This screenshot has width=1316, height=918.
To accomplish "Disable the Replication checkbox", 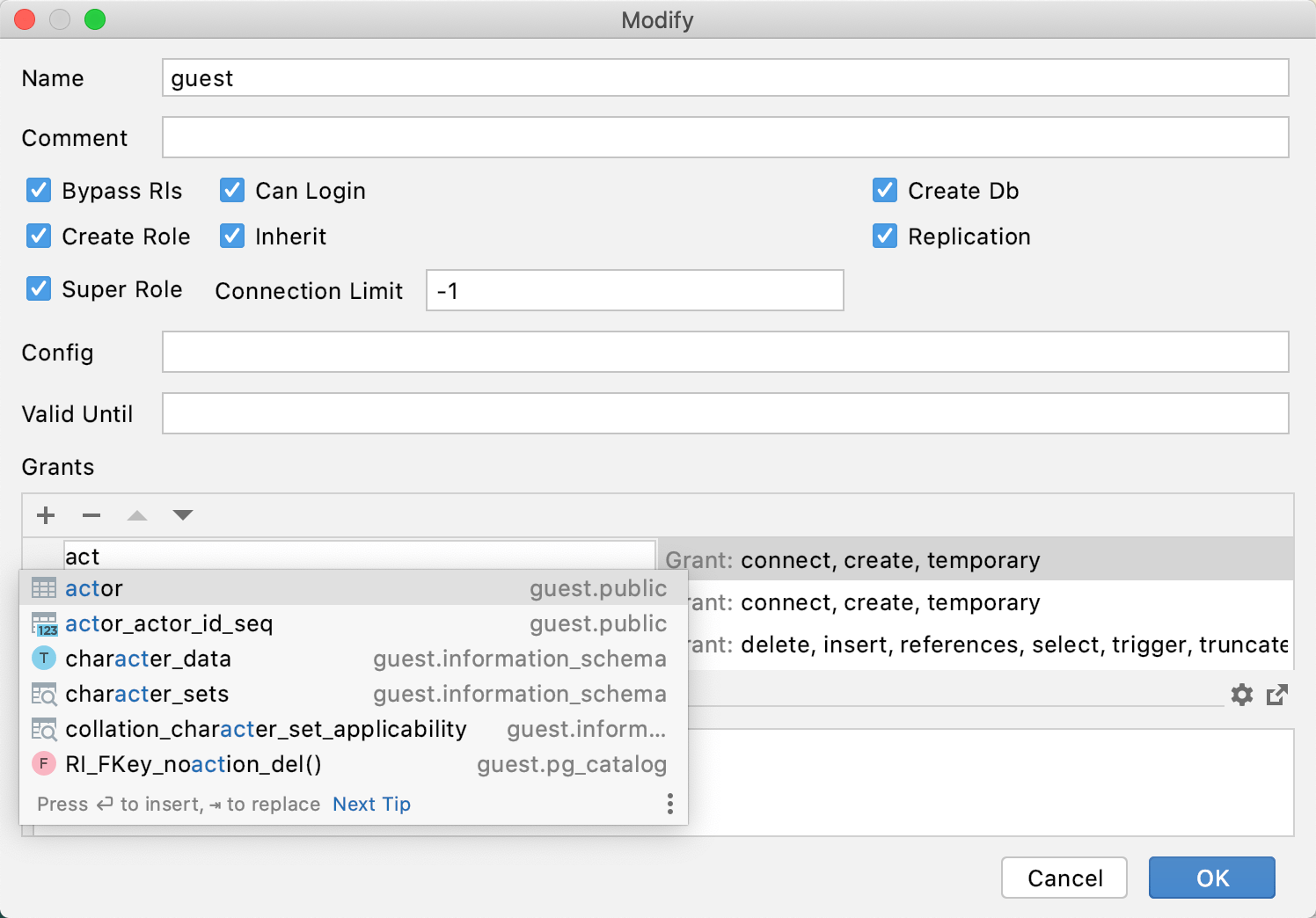I will (x=885, y=236).
